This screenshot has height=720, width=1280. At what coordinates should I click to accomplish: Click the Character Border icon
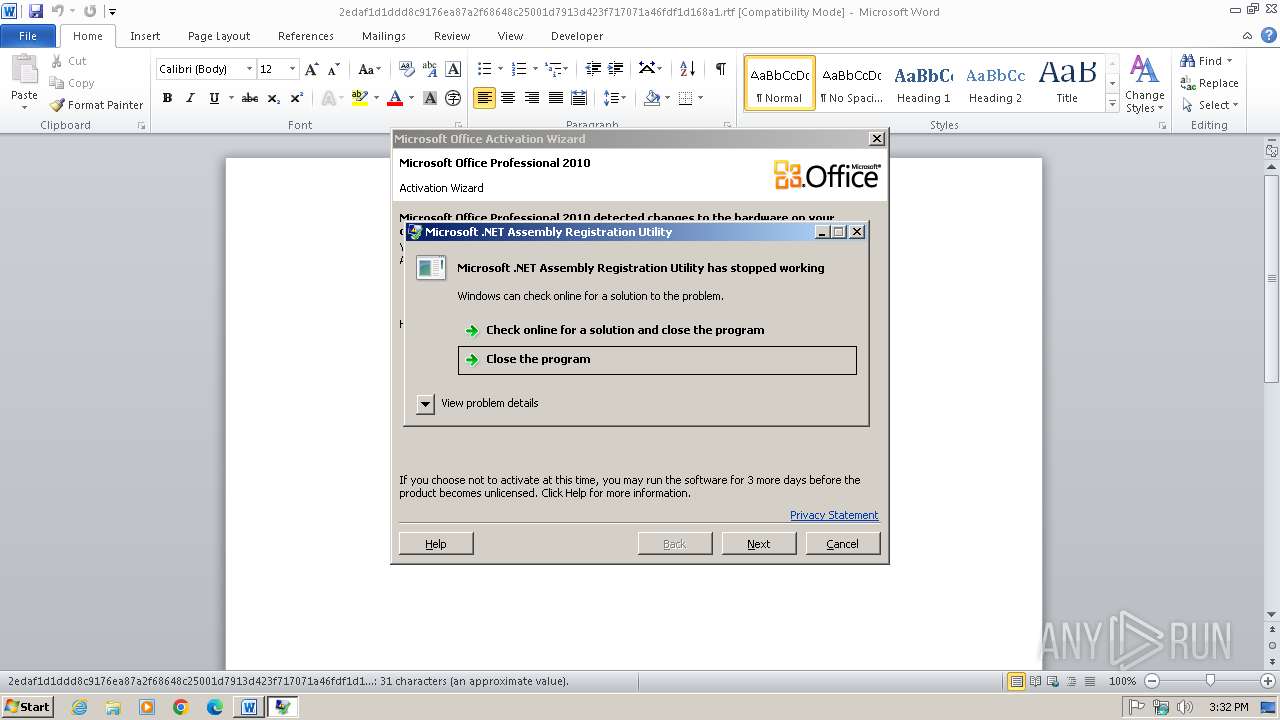[453, 69]
